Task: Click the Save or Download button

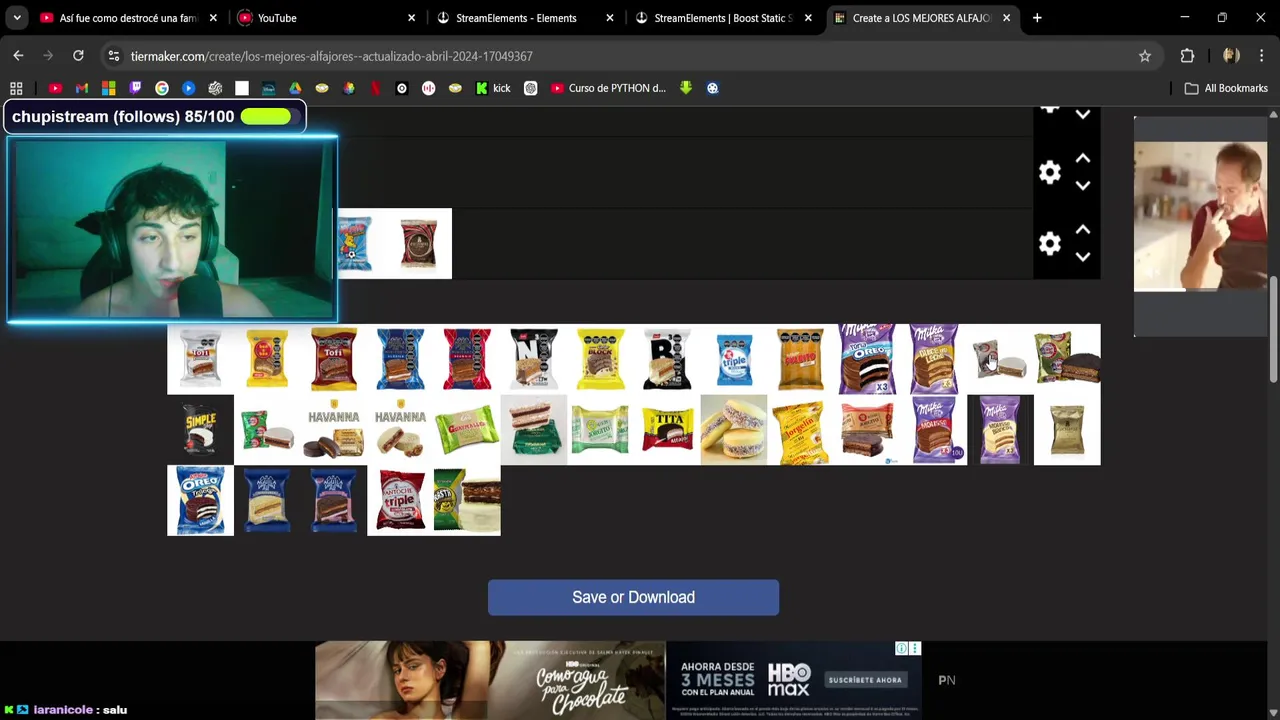Action: pos(633,597)
